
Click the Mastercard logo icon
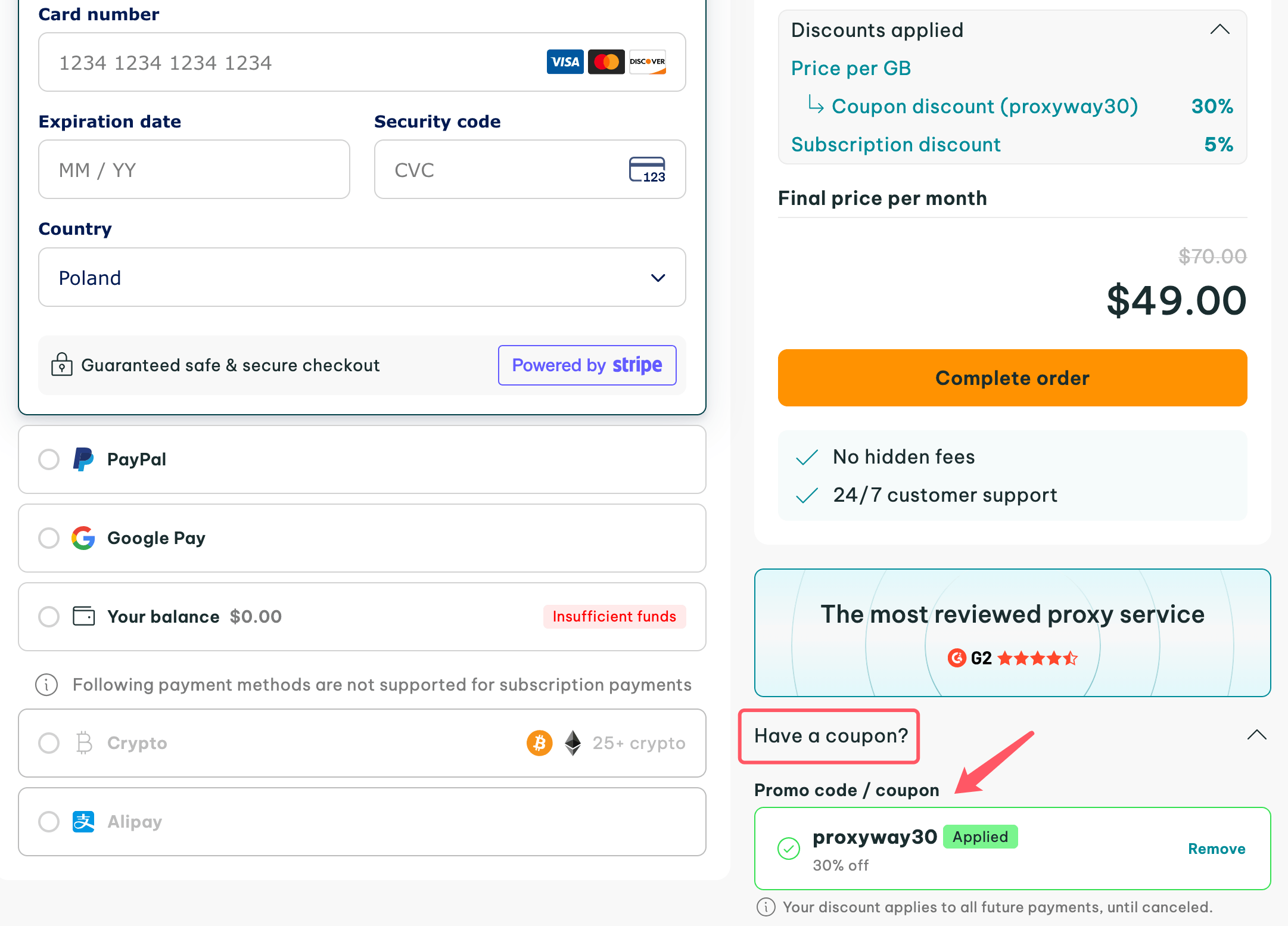point(606,62)
